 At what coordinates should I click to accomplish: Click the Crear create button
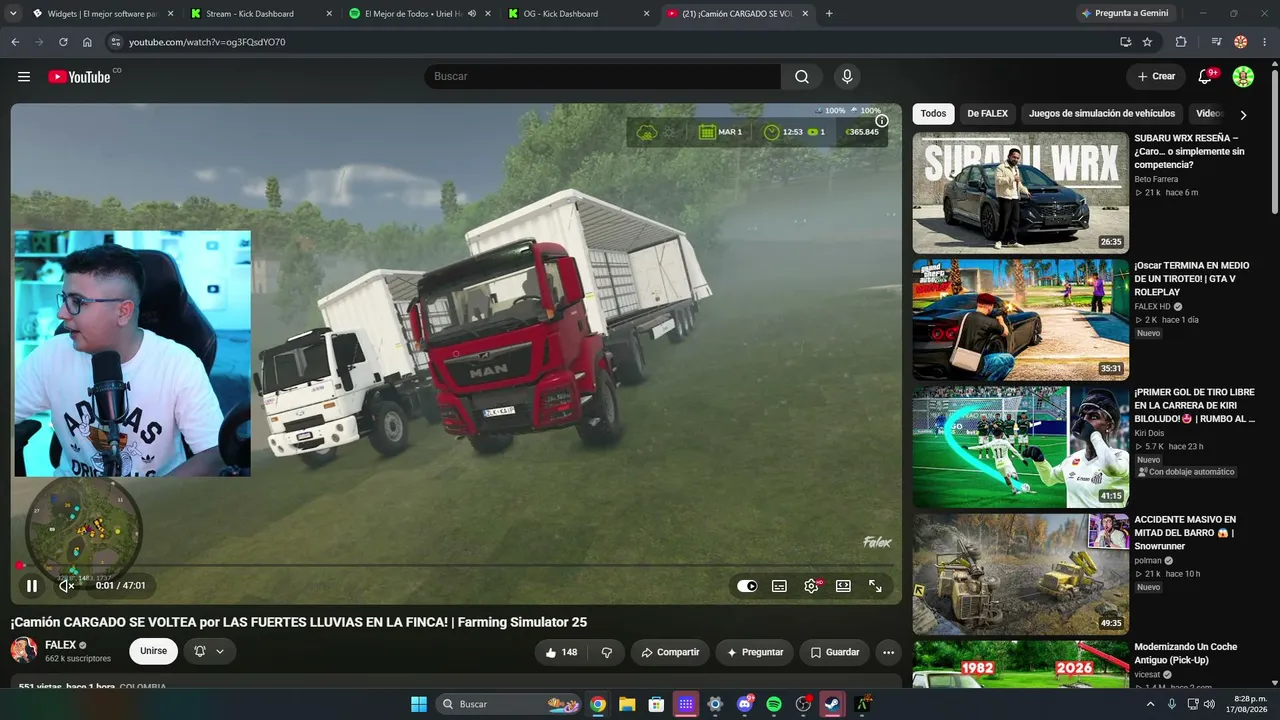1156,77
